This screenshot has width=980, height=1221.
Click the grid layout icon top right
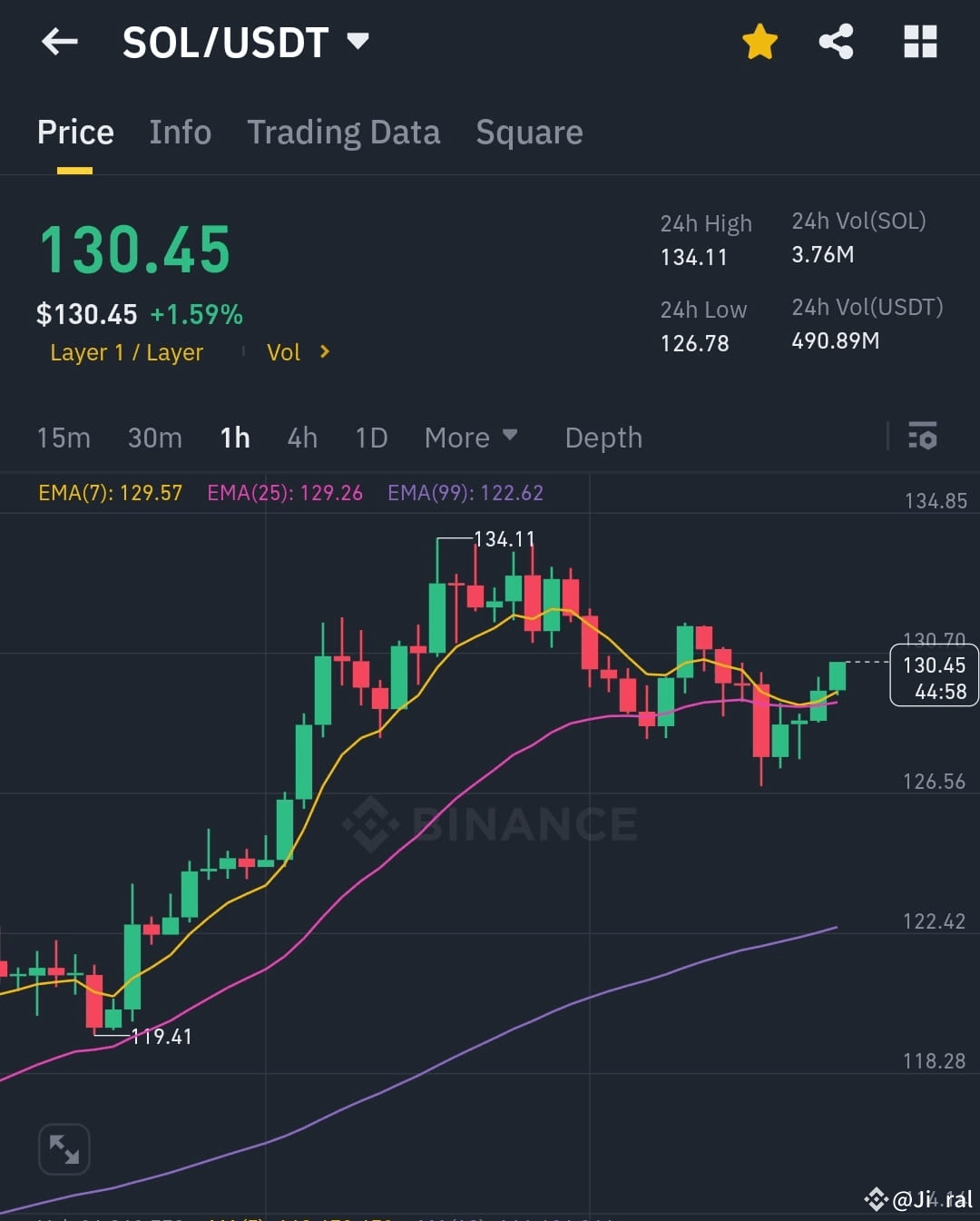(919, 42)
